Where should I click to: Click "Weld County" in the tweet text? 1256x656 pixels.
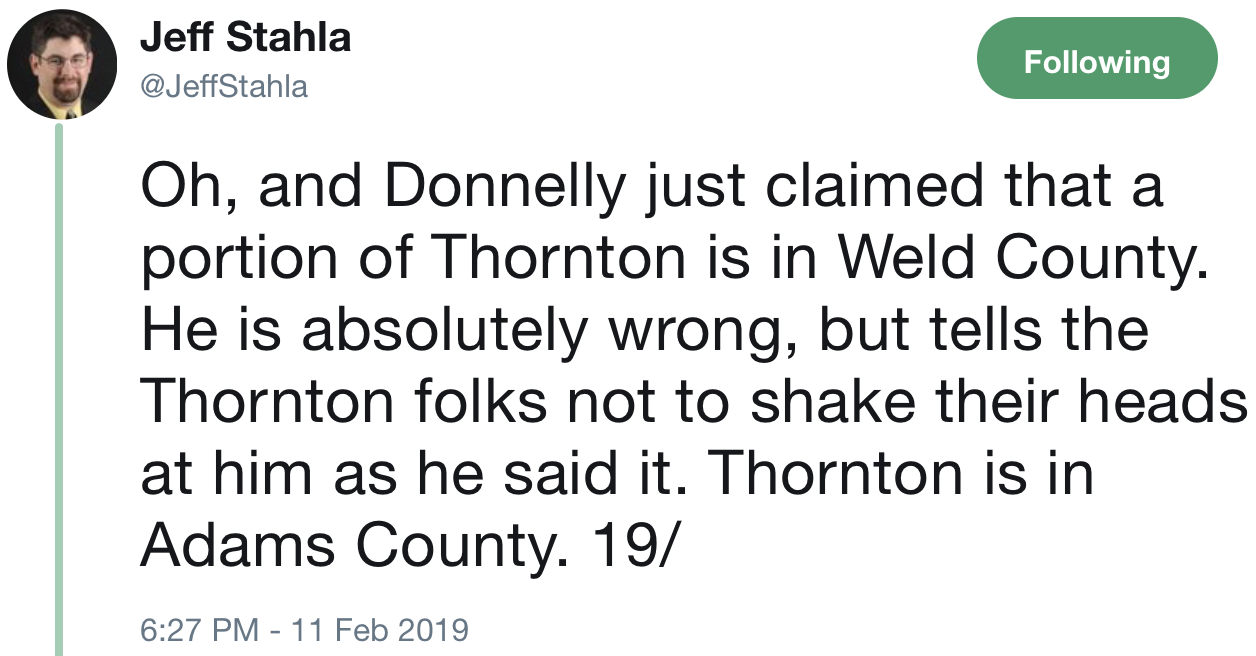point(1018,259)
